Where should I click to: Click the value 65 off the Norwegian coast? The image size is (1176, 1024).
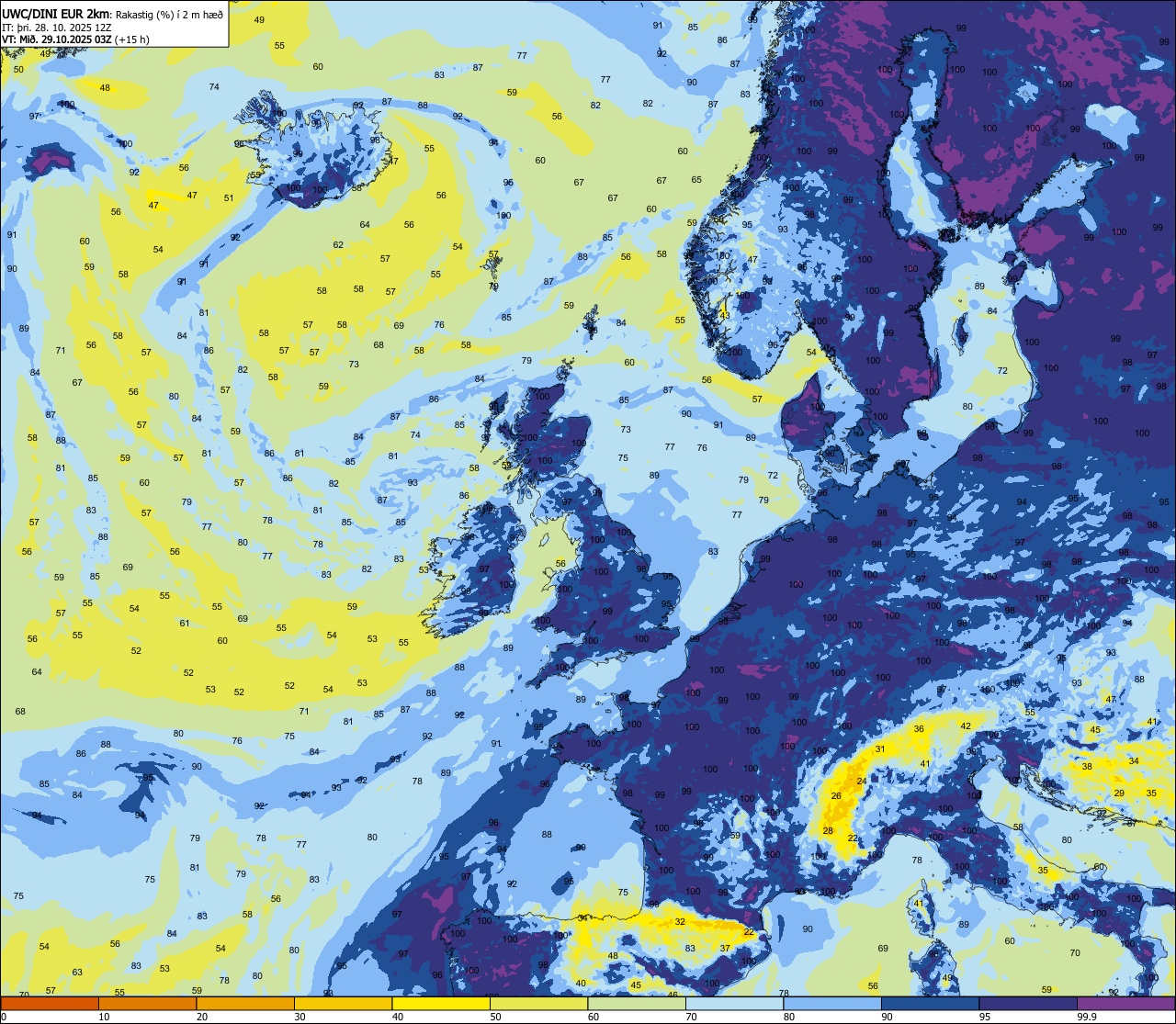click(x=696, y=180)
